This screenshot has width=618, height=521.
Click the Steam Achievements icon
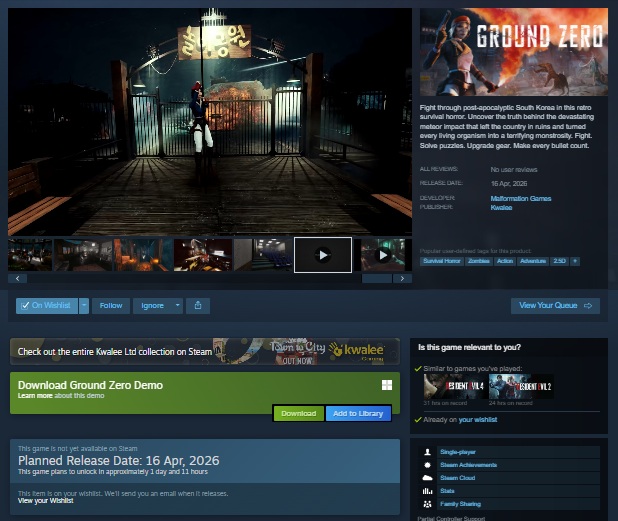coord(428,465)
